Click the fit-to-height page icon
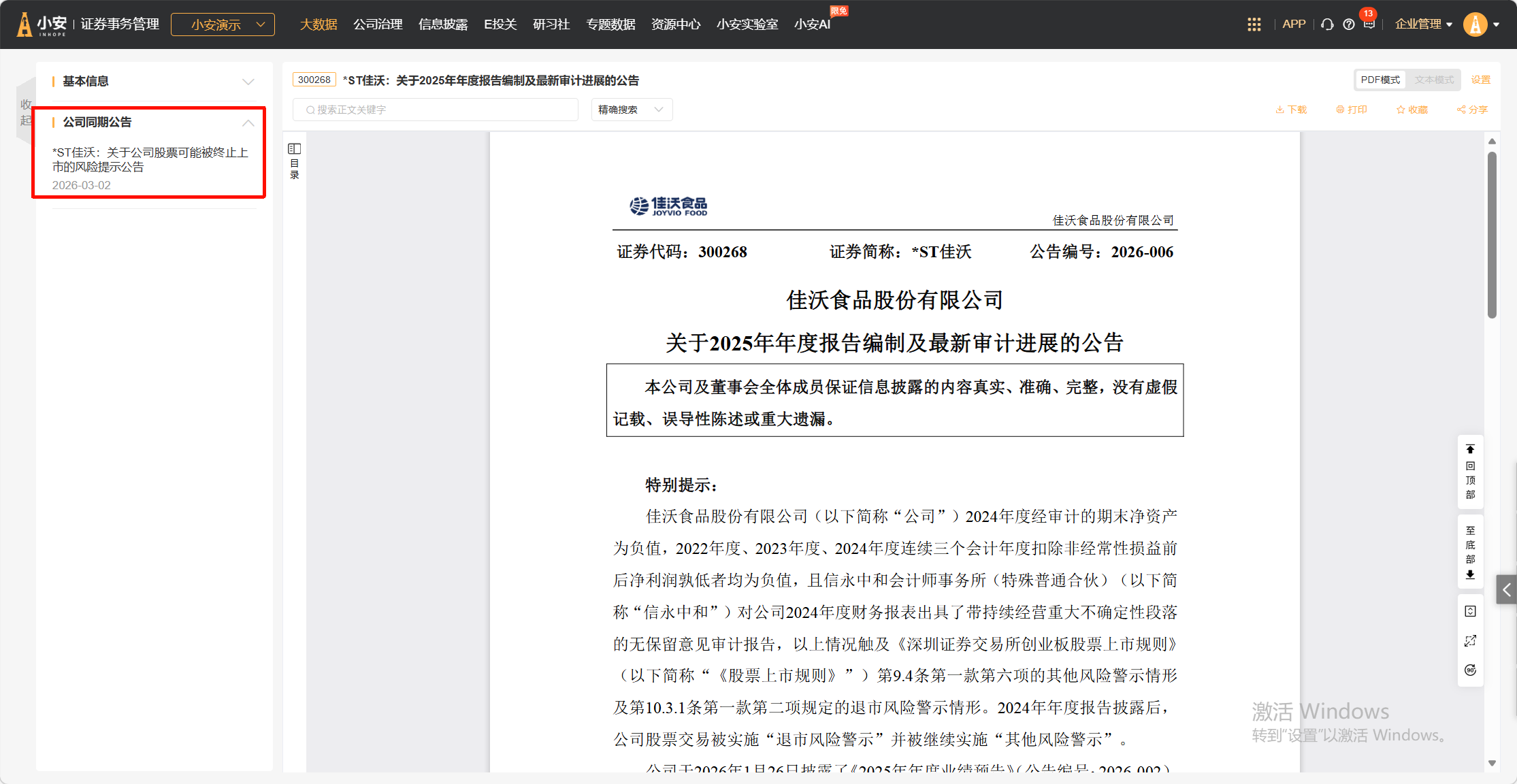 coord(1470,611)
